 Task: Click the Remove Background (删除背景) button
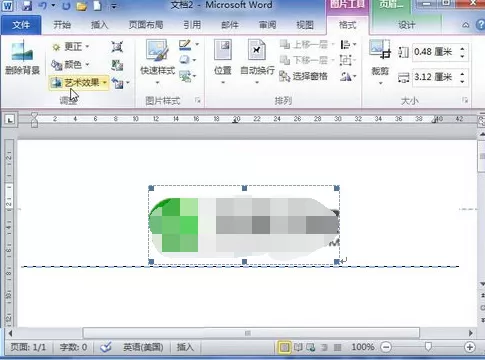click(x=22, y=58)
